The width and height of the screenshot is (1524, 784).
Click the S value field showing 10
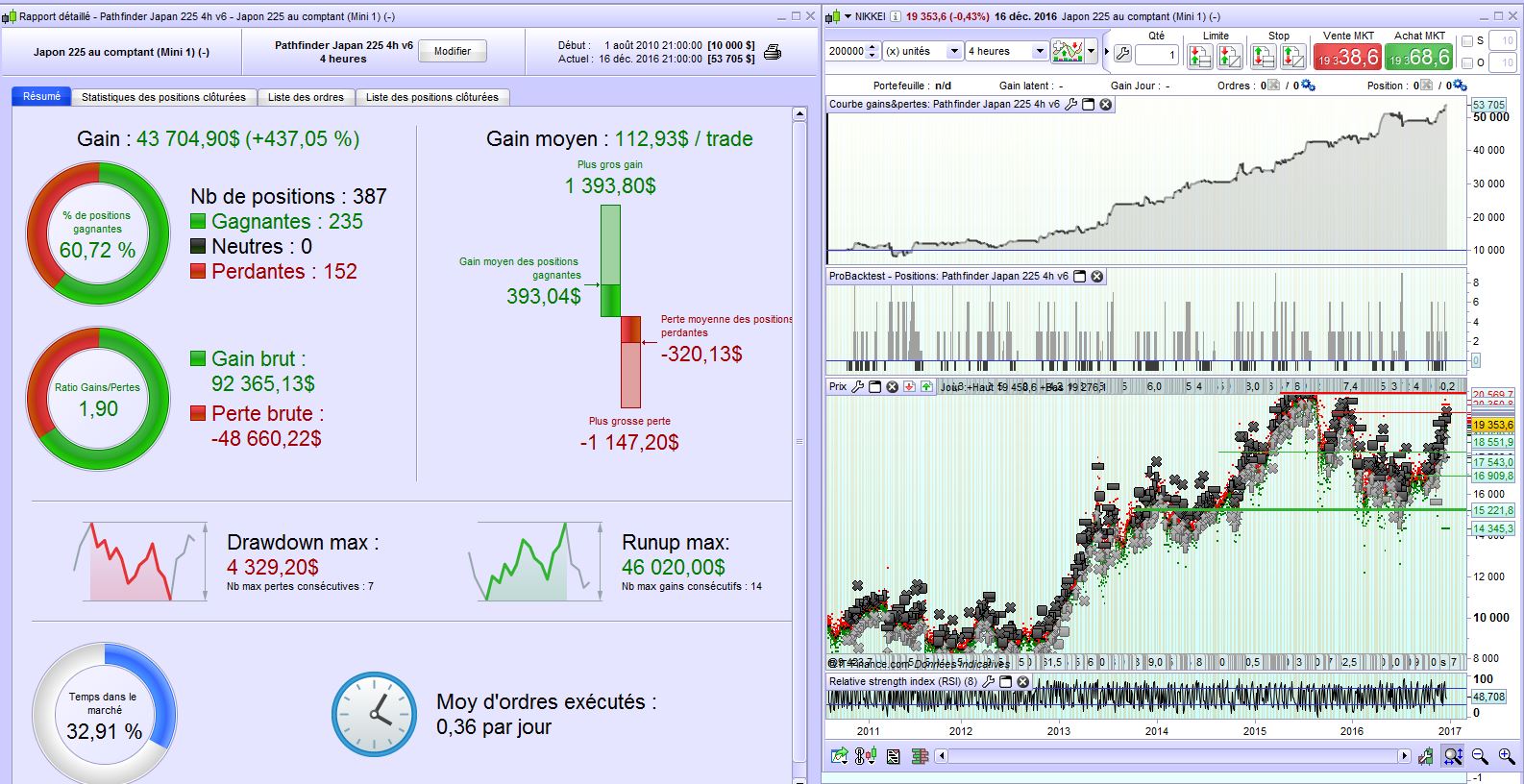(x=1502, y=41)
